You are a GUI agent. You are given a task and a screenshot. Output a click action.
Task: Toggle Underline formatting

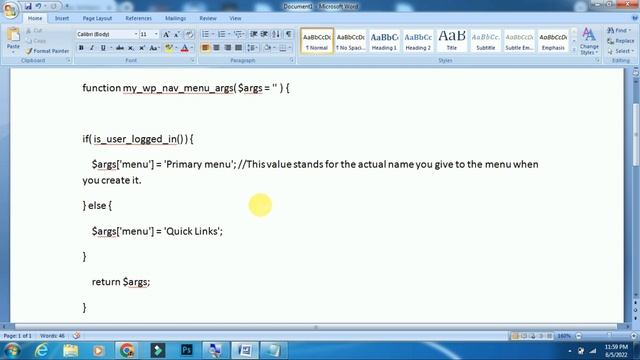103,48
